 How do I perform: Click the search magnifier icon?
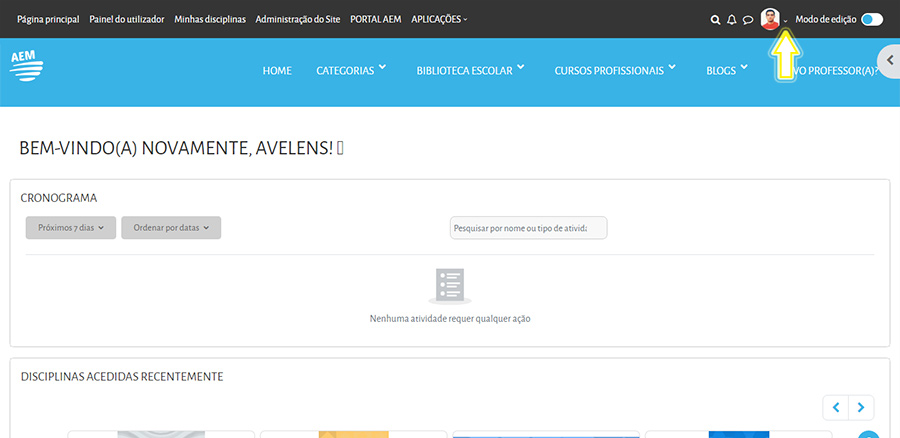[715, 19]
